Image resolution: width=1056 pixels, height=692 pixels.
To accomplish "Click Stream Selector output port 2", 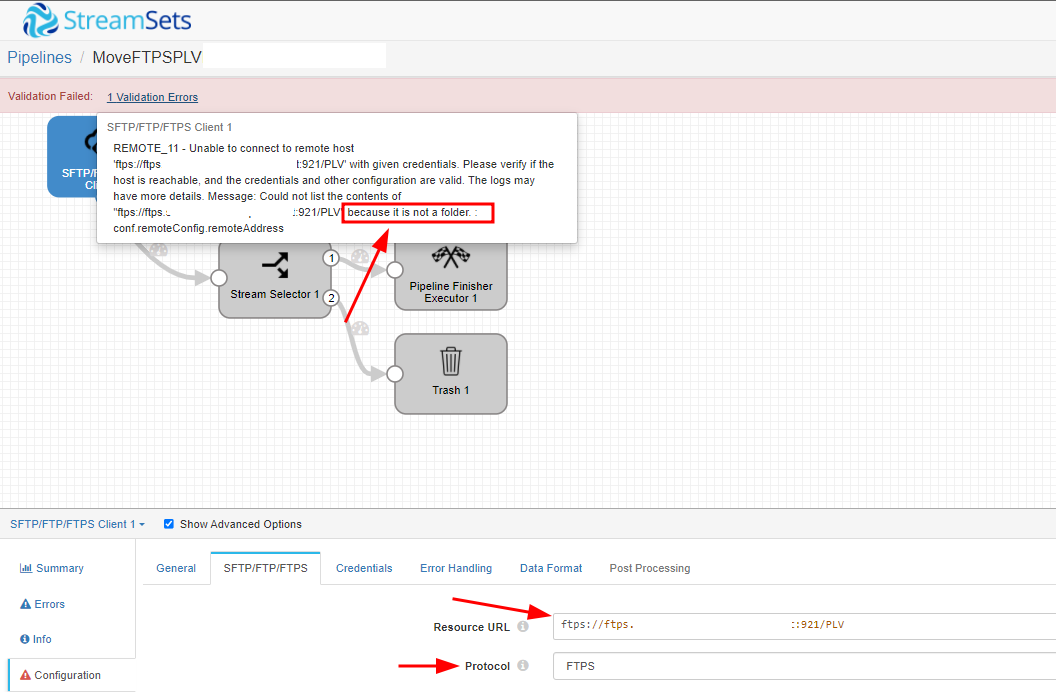I will point(331,298).
